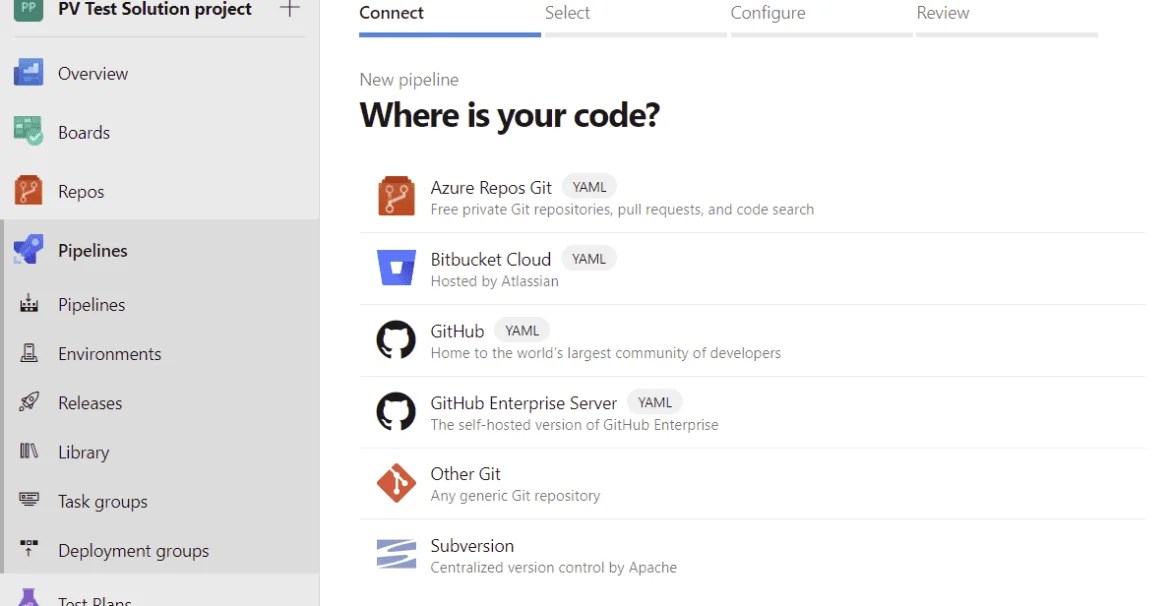Screen dimensions: 1170x606
Task: Click the plus icon beside project name
Action: (x=290, y=9)
